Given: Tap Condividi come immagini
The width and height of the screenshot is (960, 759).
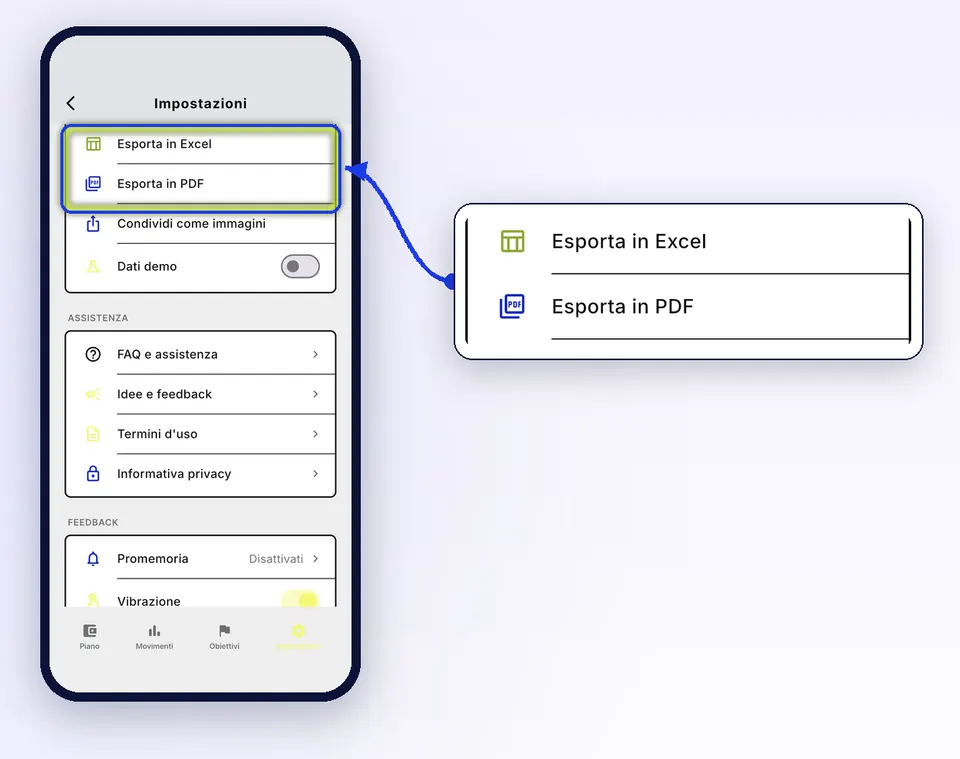Looking at the screenshot, I should pyautogui.click(x=192, y=223).
